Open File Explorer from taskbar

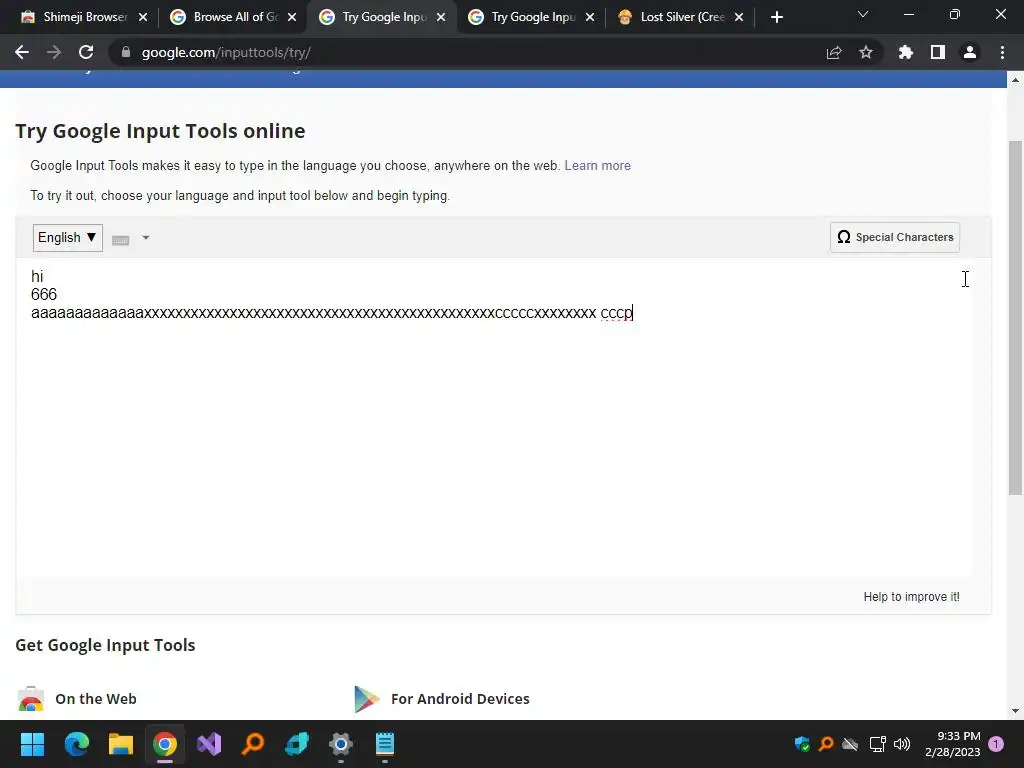point(121,744)
